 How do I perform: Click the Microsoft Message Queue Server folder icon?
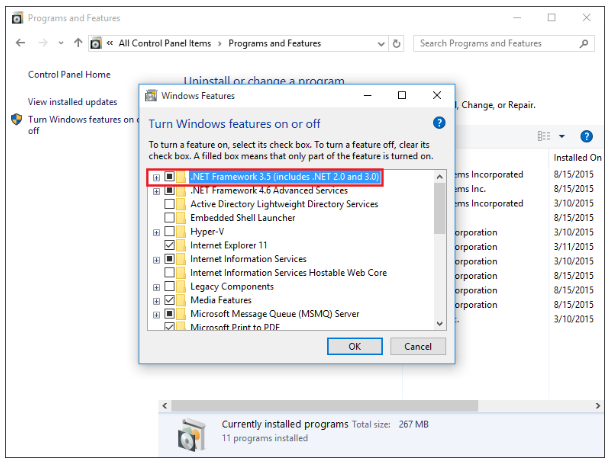pyautogui.click(x=181, y=314)
